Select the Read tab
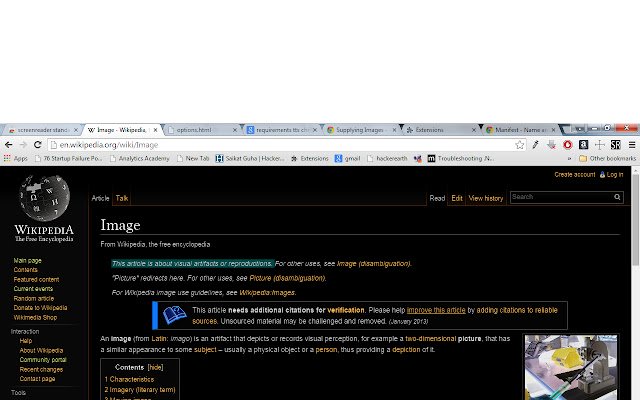640x400 pixels. click(x=437, y=198)
